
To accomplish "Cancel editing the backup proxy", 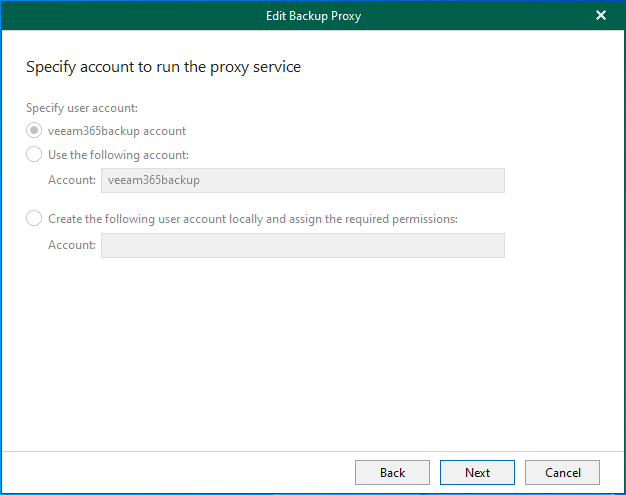I will 562,472.
